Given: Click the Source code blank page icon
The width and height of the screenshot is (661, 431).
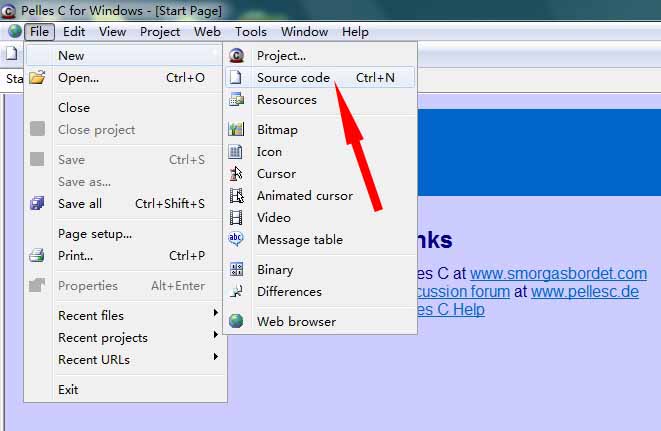Looking at the screenshot, I should coord(236,78).
